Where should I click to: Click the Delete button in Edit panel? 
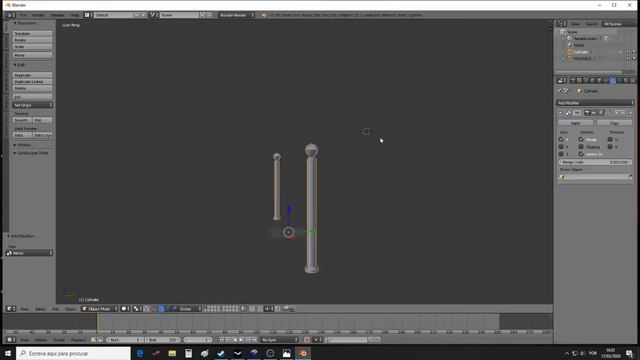(x=32, y=88)
